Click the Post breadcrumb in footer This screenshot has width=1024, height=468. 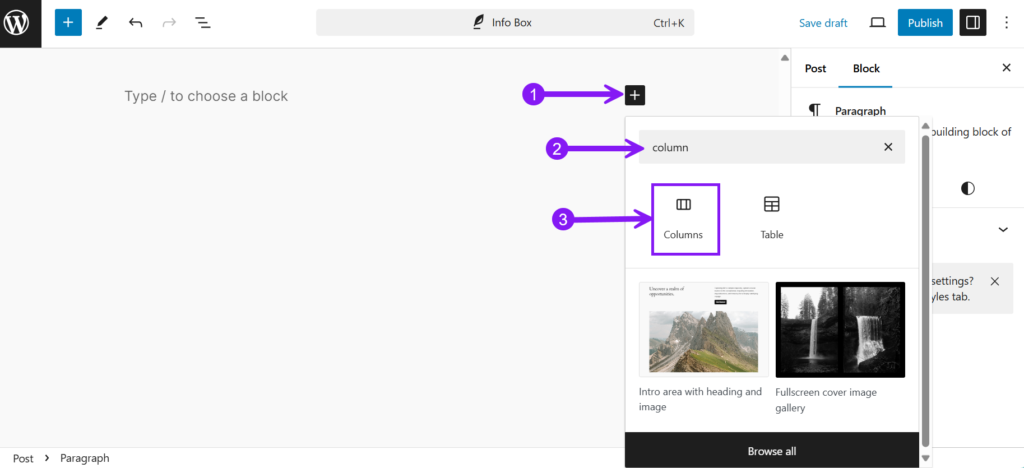pyautogui.click(x=23, y=458)
